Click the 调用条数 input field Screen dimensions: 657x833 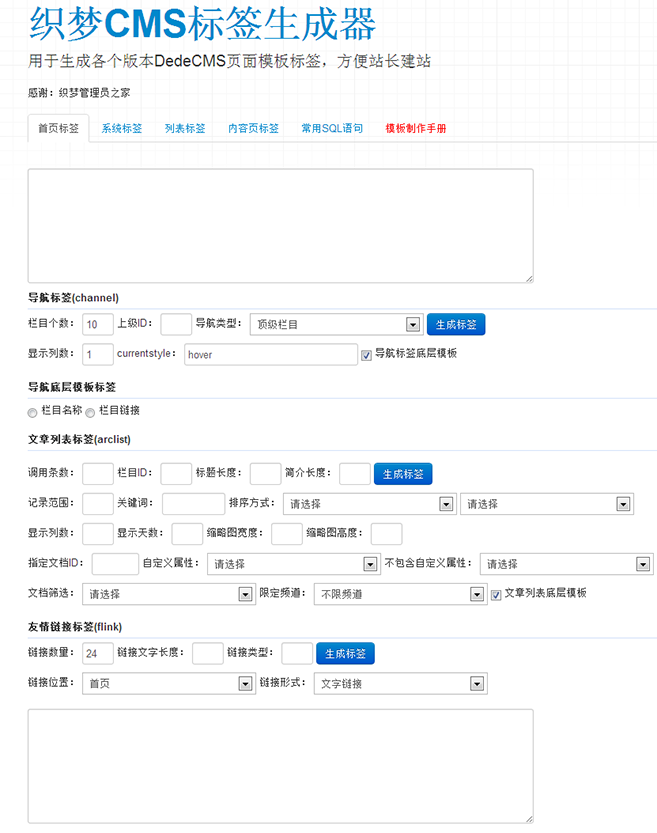tap(98, 474)
